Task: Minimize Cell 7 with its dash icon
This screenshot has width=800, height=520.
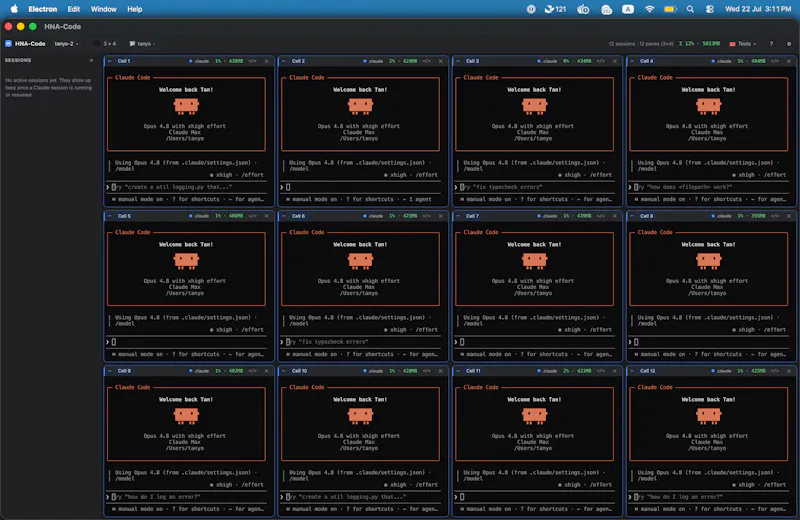Action: 458,216
